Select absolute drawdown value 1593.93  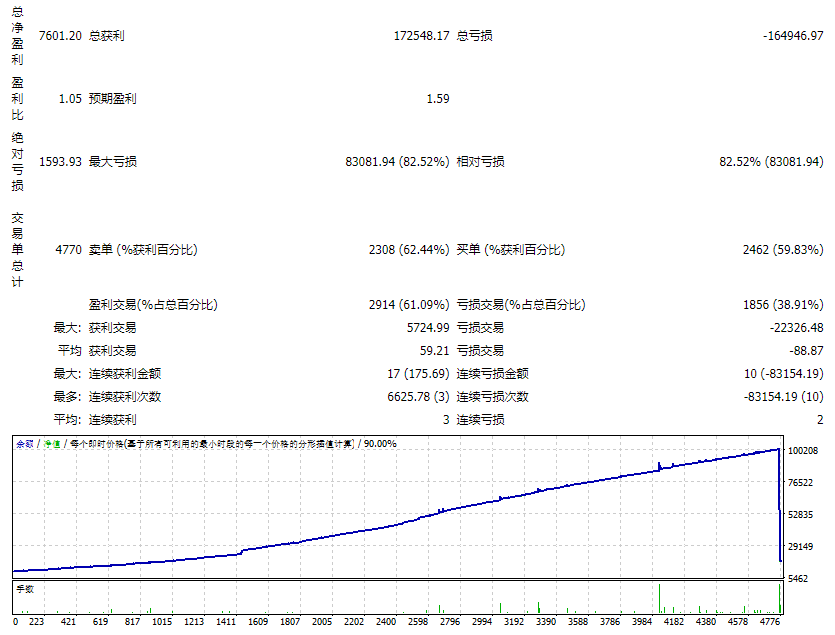click(x=60, y=161)
